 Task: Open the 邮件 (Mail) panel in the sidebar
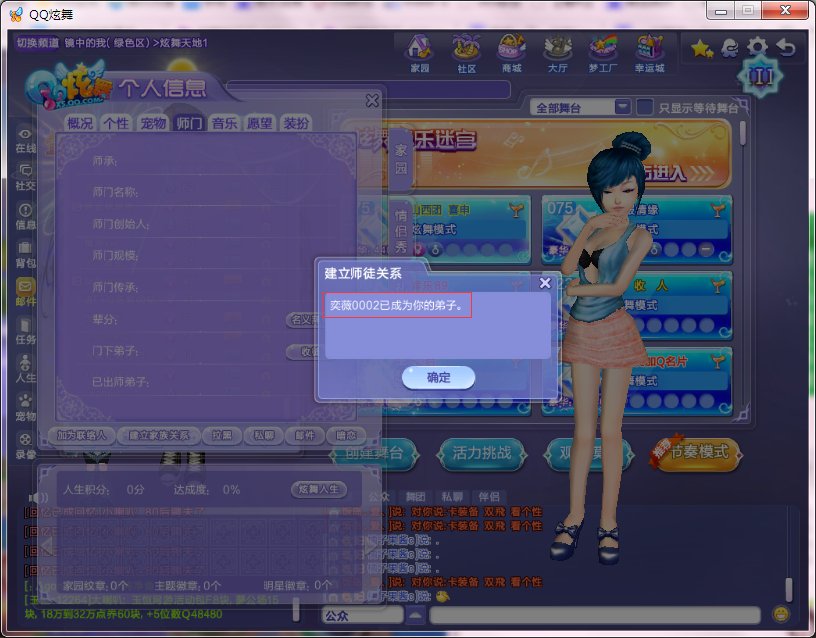(x=24, y=290)
